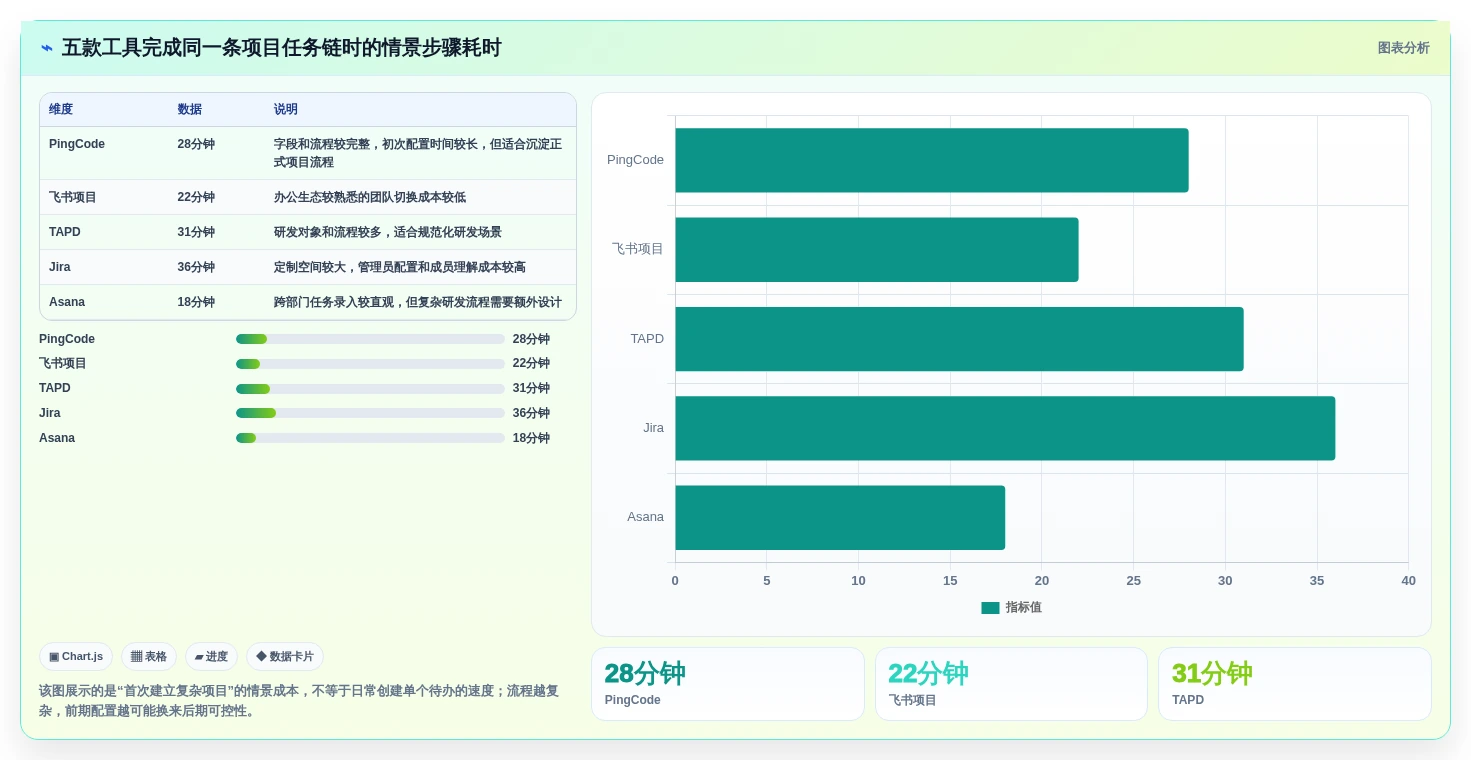
Task: Click the TAPD progress bar
Action: pos(370,389)
